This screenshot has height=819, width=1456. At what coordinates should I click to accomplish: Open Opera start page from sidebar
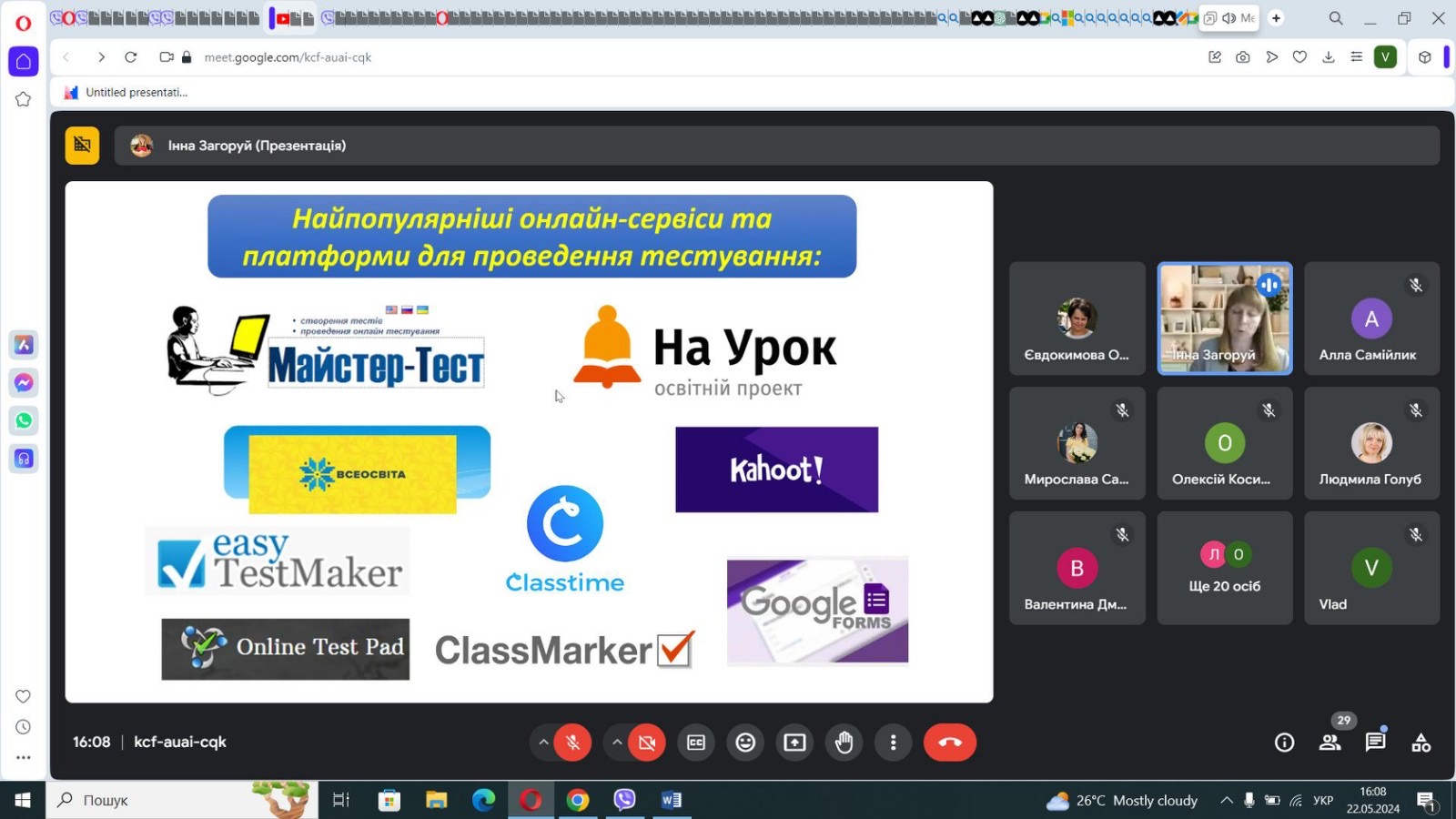point(24,62)
